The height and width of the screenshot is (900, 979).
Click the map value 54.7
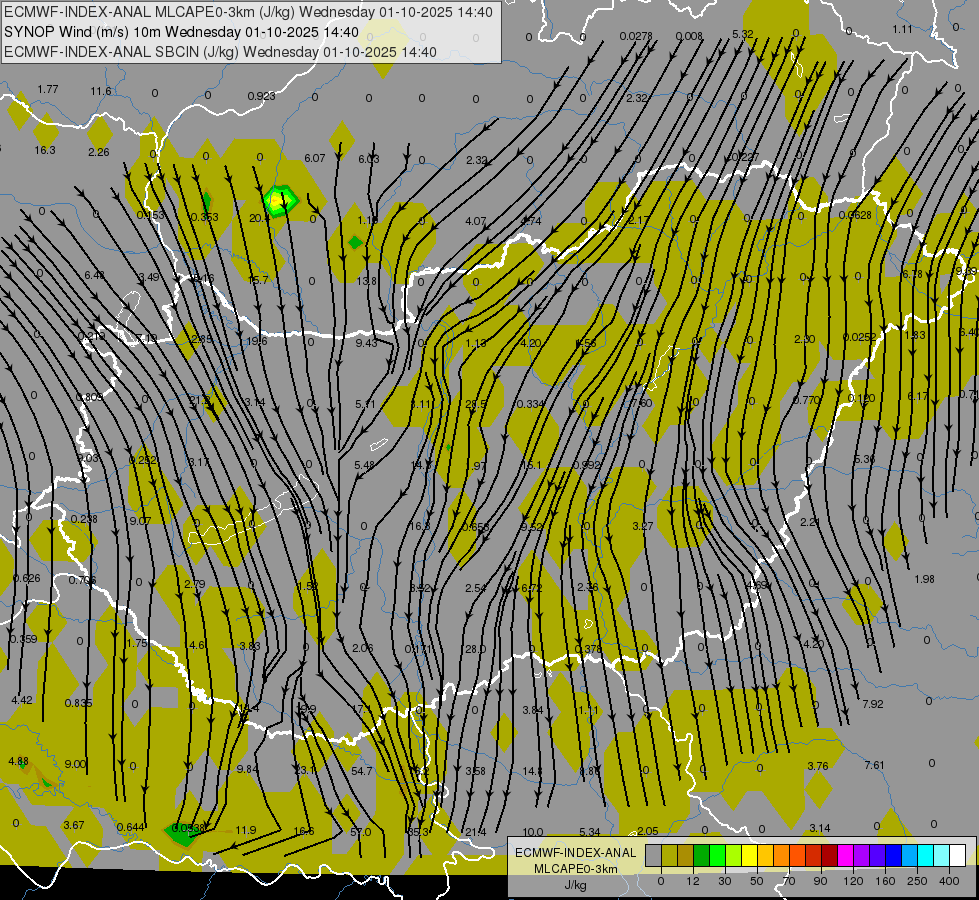coord(362,771)
